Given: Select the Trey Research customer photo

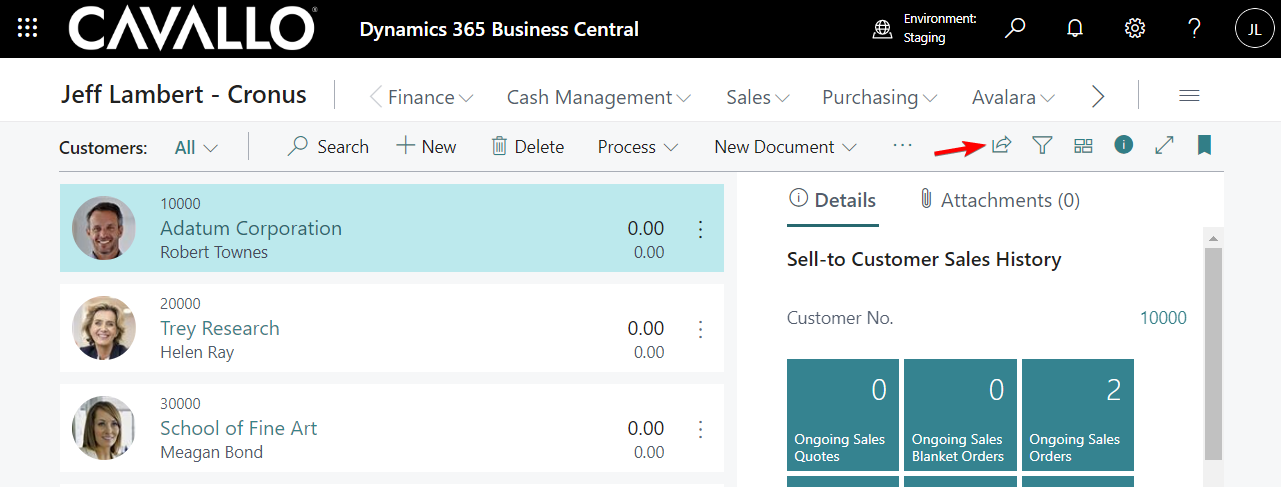Looking at the screenshot, I should [104, 328].
